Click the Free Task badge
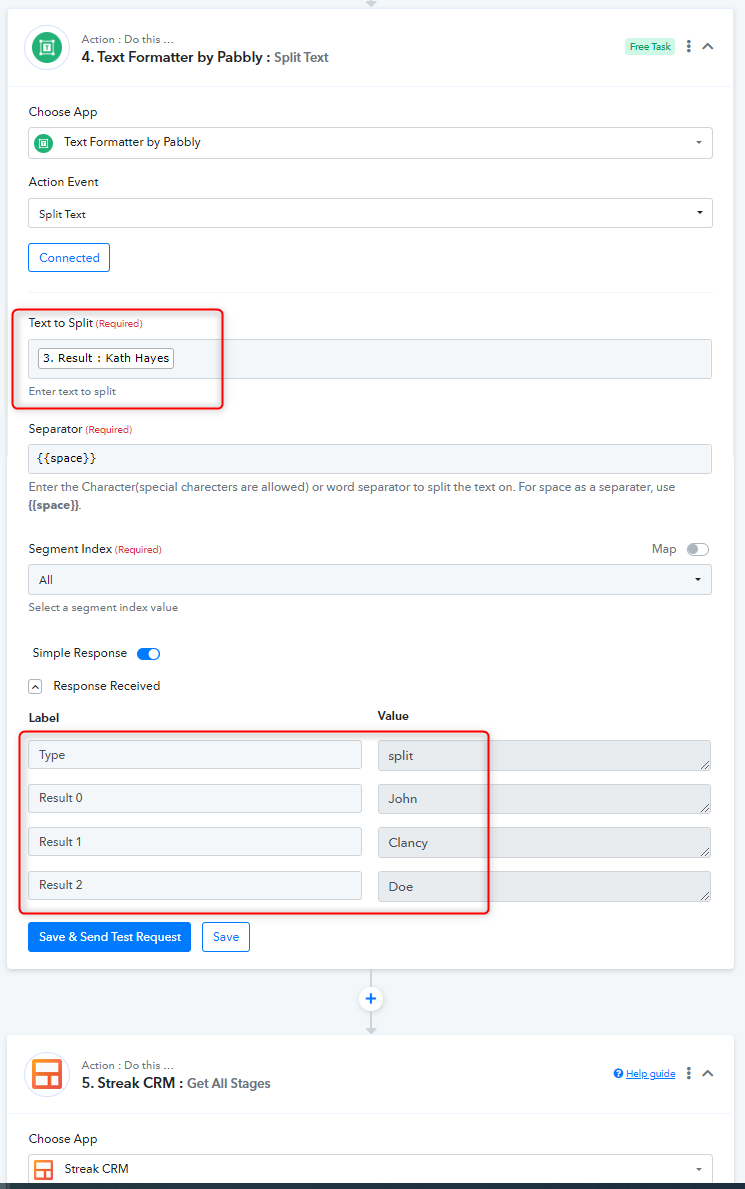Image resolution: width=745 pixels, height=1189 pixels. pyautogui.click(x=650, y=46)
